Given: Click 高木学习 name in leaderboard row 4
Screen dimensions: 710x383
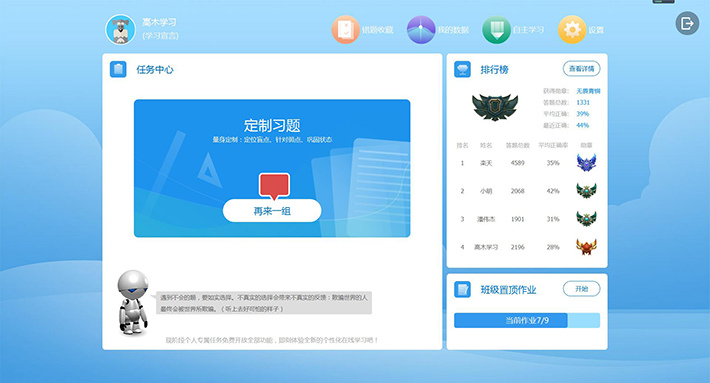Looking at the screenshot, I should pyautogui.click(x=486, y=247).
